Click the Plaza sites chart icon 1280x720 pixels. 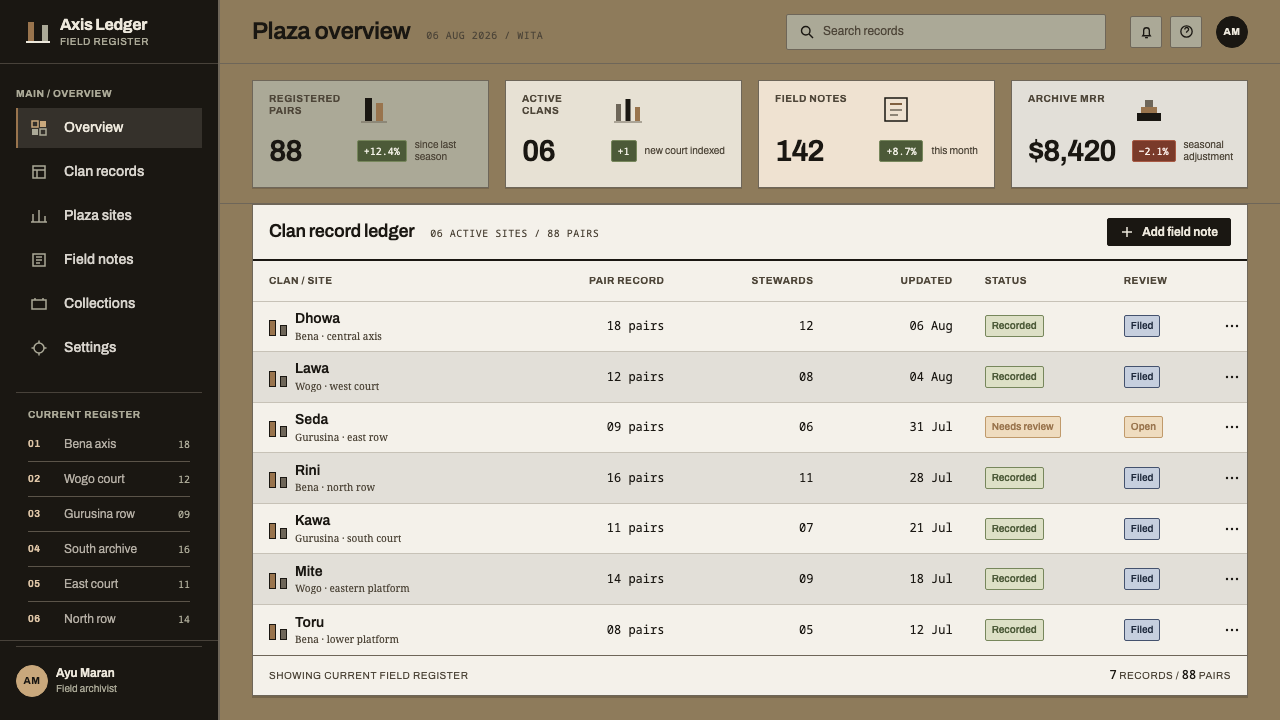click(x=39, y=216)
